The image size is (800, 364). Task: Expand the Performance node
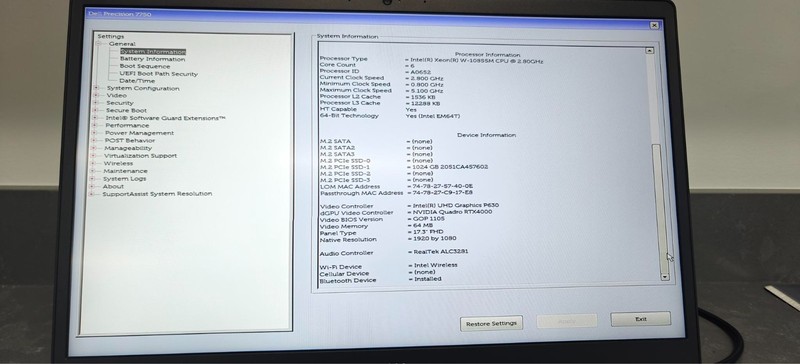(94, 125)
